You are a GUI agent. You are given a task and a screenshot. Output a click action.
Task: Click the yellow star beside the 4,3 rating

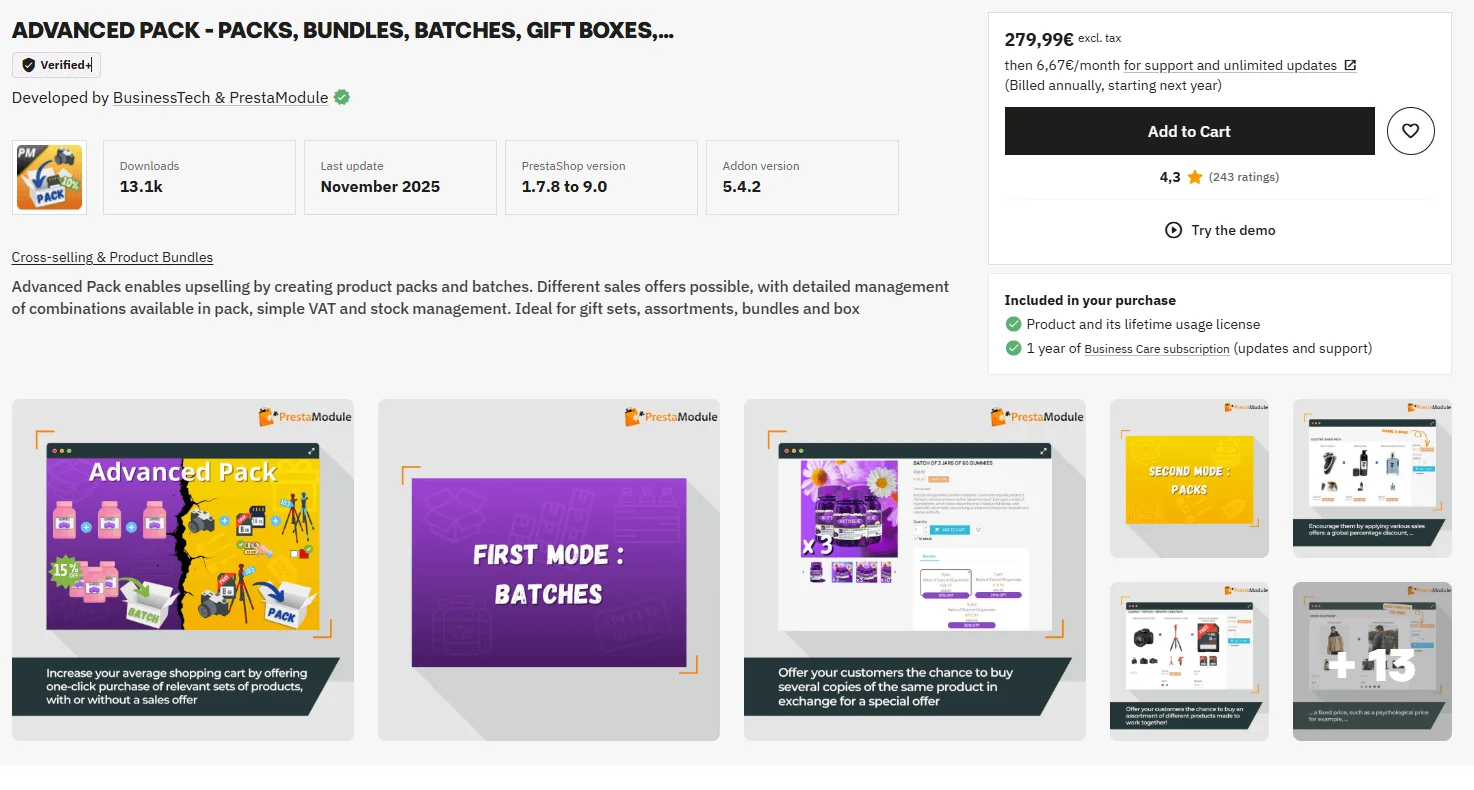[x=1195, y=176]
